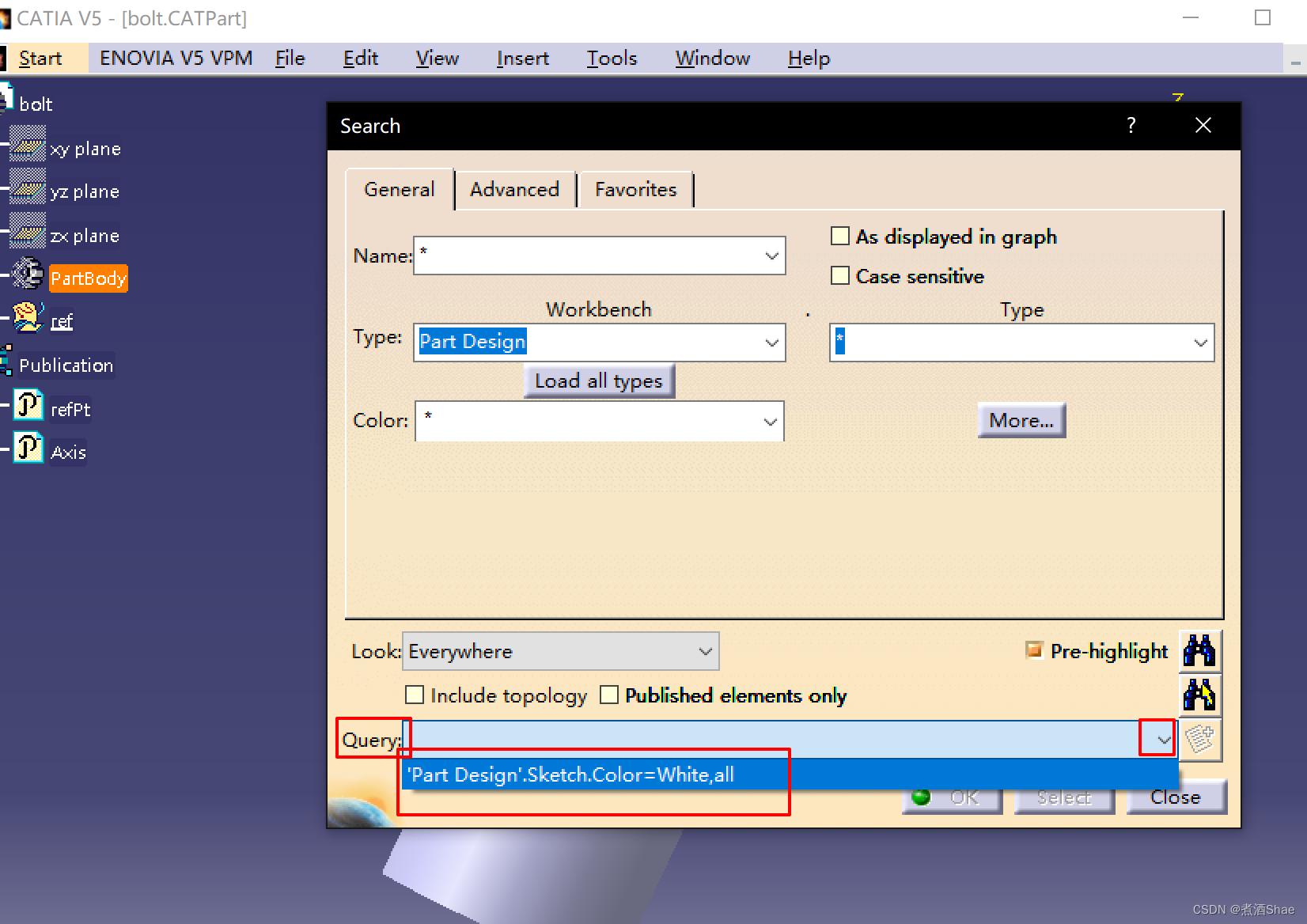
Task: Minimize the CATIA V5 window
Action: point(1191,17)
